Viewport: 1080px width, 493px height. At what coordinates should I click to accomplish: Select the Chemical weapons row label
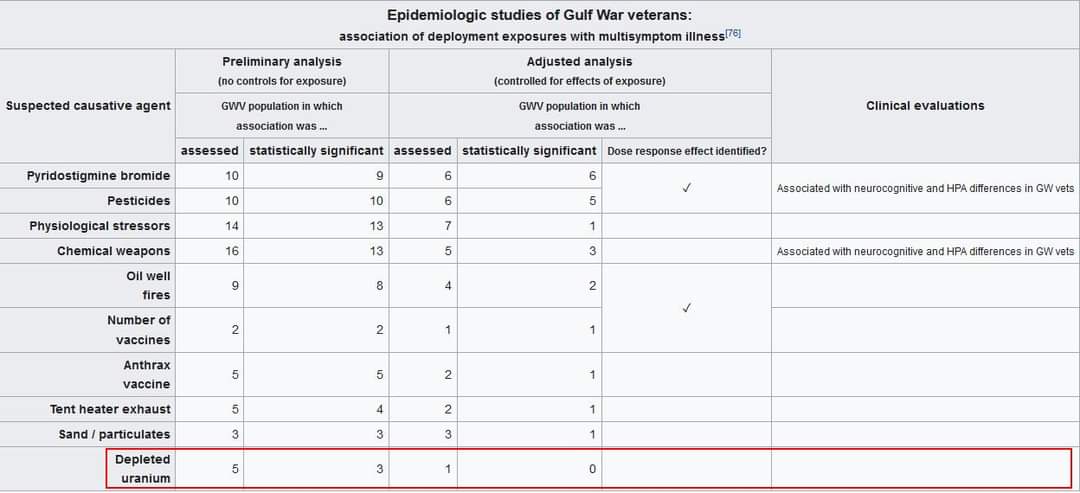[x=114, y=251]
